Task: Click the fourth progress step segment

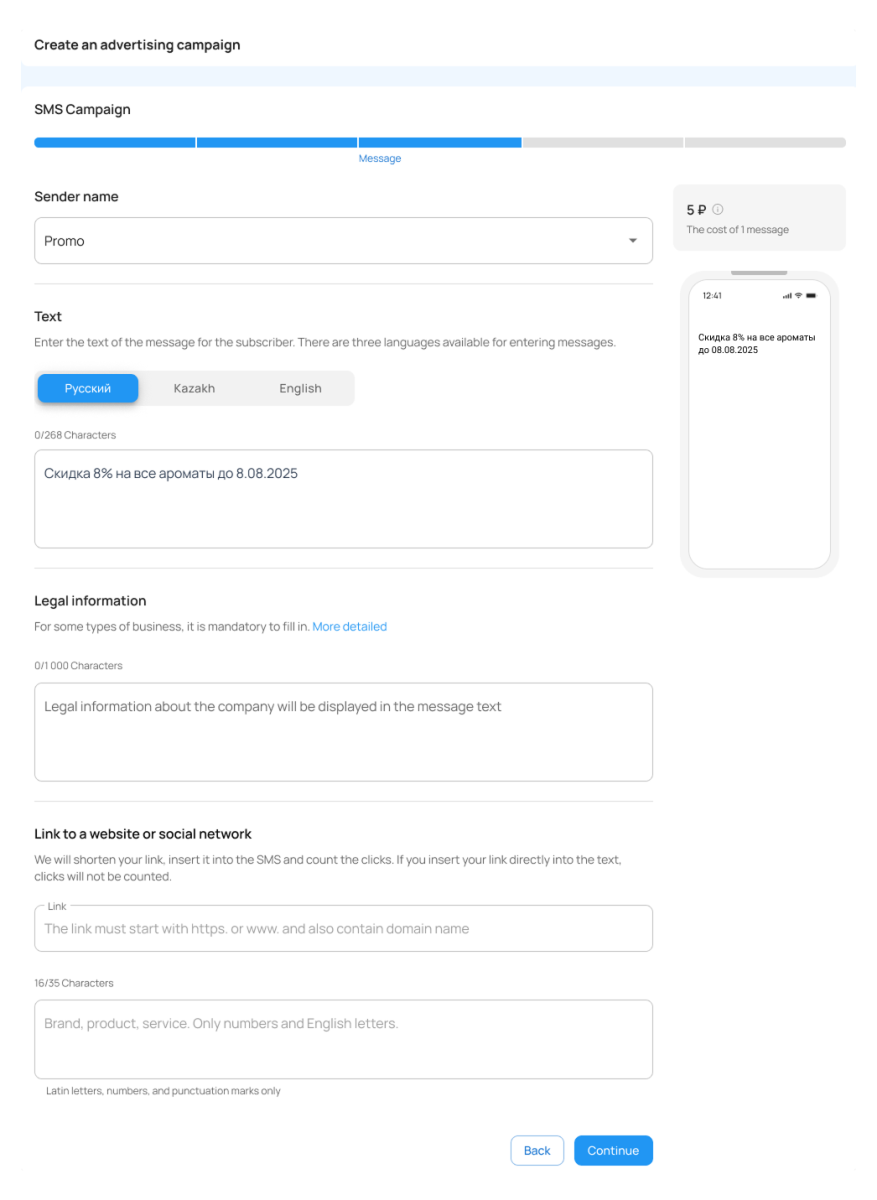Action: pos(602,143)
